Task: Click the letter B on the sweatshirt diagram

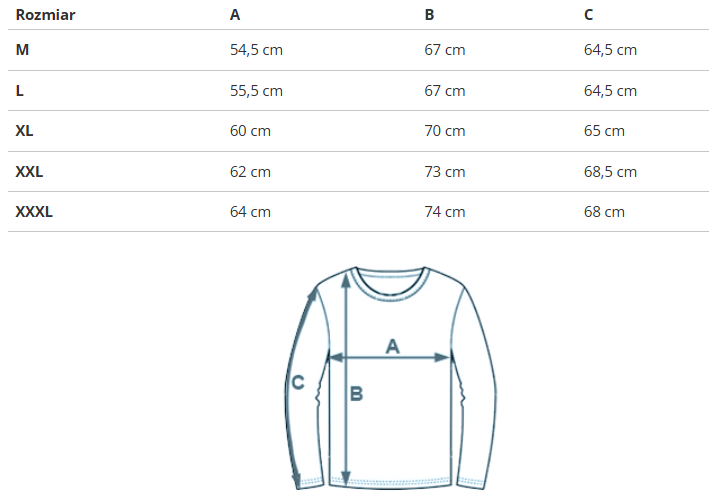Action: pos(356,394)
